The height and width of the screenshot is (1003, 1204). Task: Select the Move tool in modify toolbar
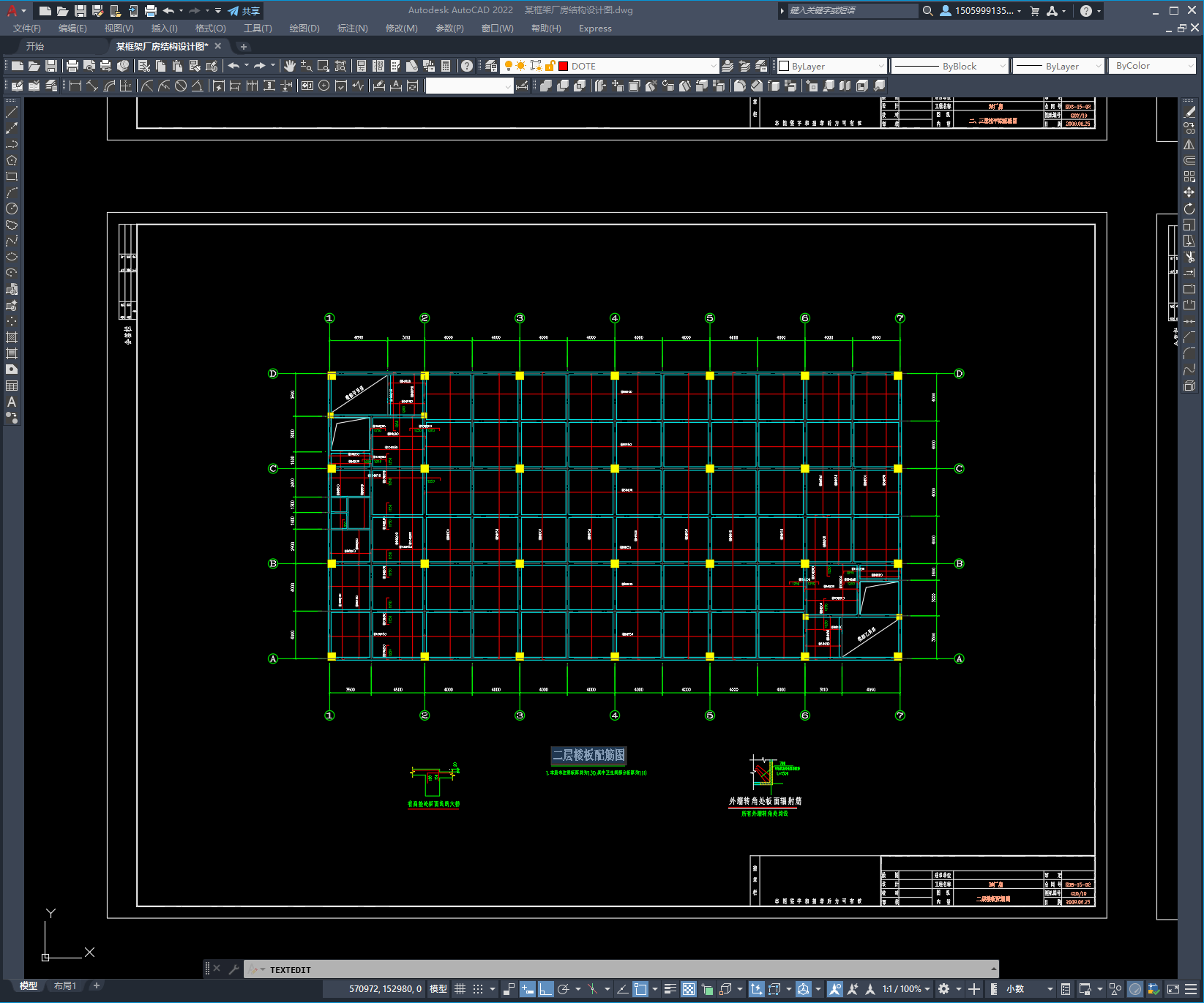[x=1189, y=192]
